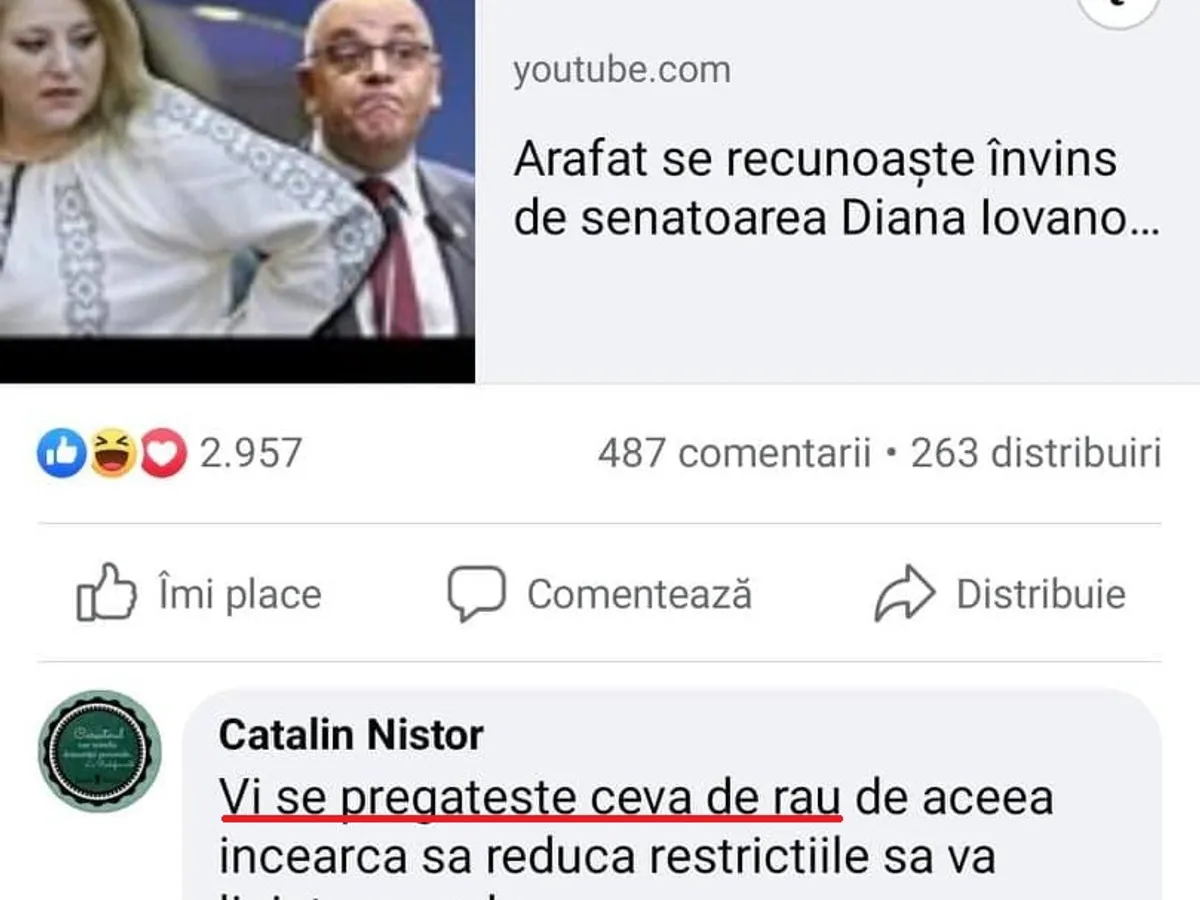Click the Îmi place text label
This screenshot has width=1200, height=900.
point(240,594)
